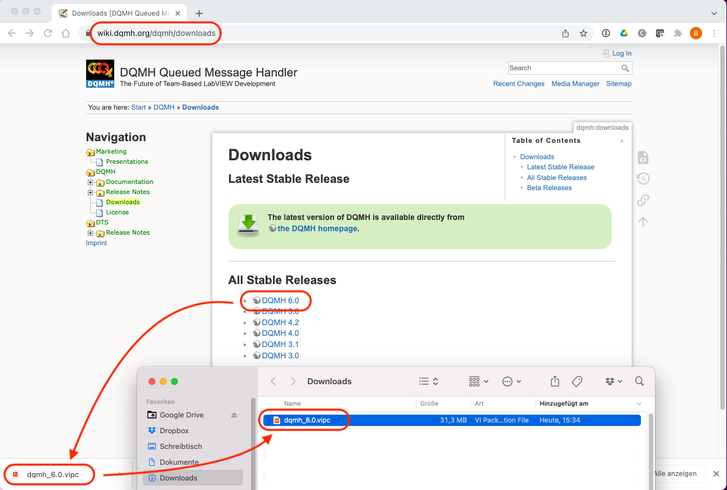Jump to Beta Releases in contents
Image resolution: width=727 pixels, height=490 pixels.
coord(549,188)
